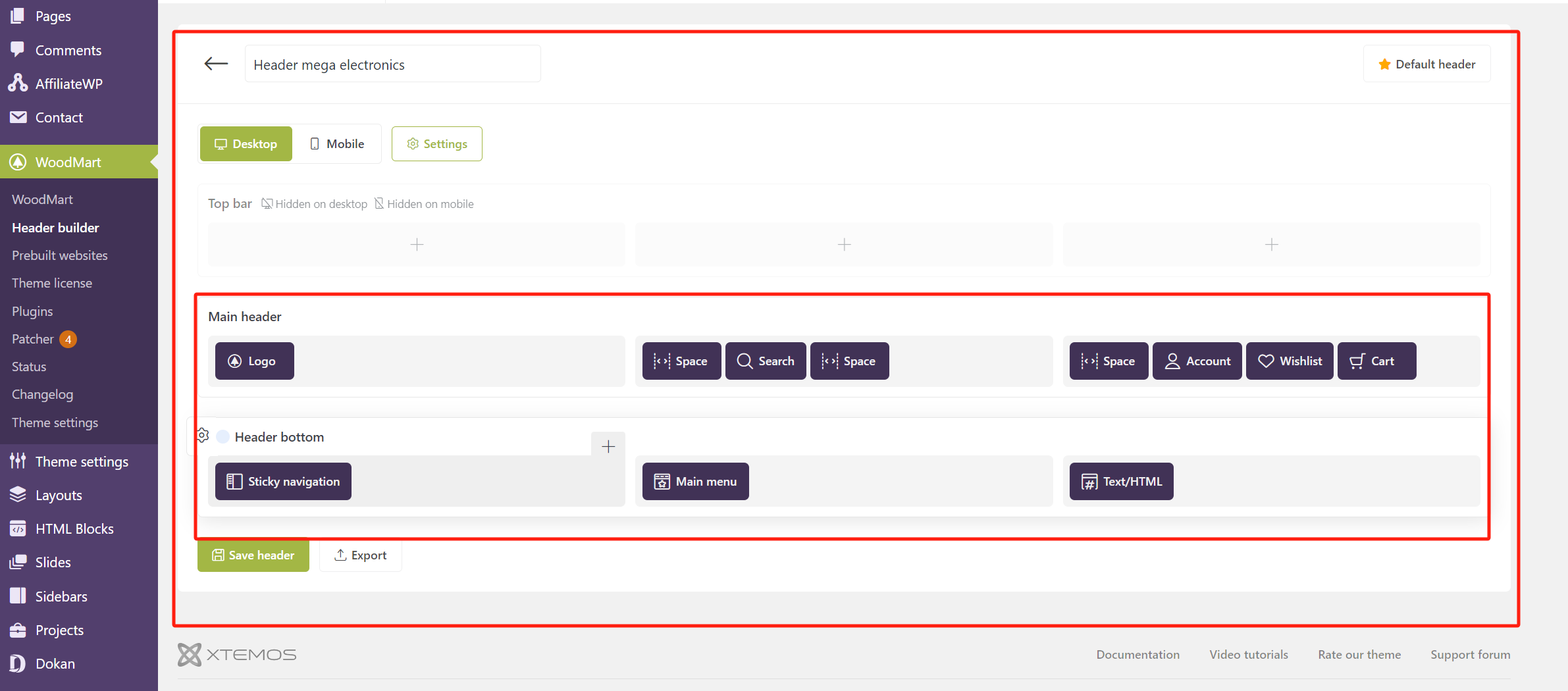The width and height of the screenshot is (1568, 691).
Task: Set as Default header
Action: click(1427, 64)
